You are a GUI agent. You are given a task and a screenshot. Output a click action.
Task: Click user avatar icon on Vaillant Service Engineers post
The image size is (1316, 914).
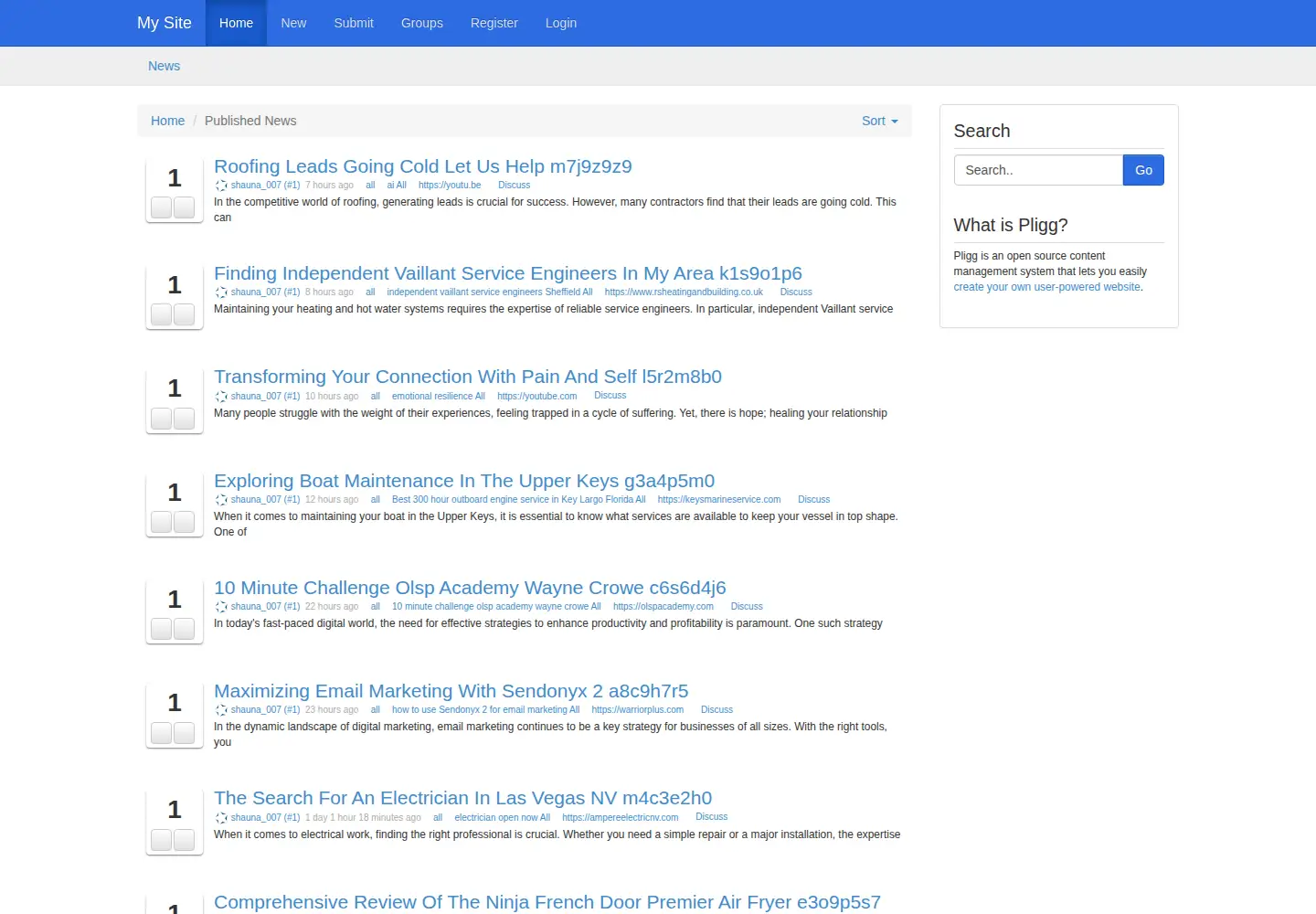(x=221, y=292)
